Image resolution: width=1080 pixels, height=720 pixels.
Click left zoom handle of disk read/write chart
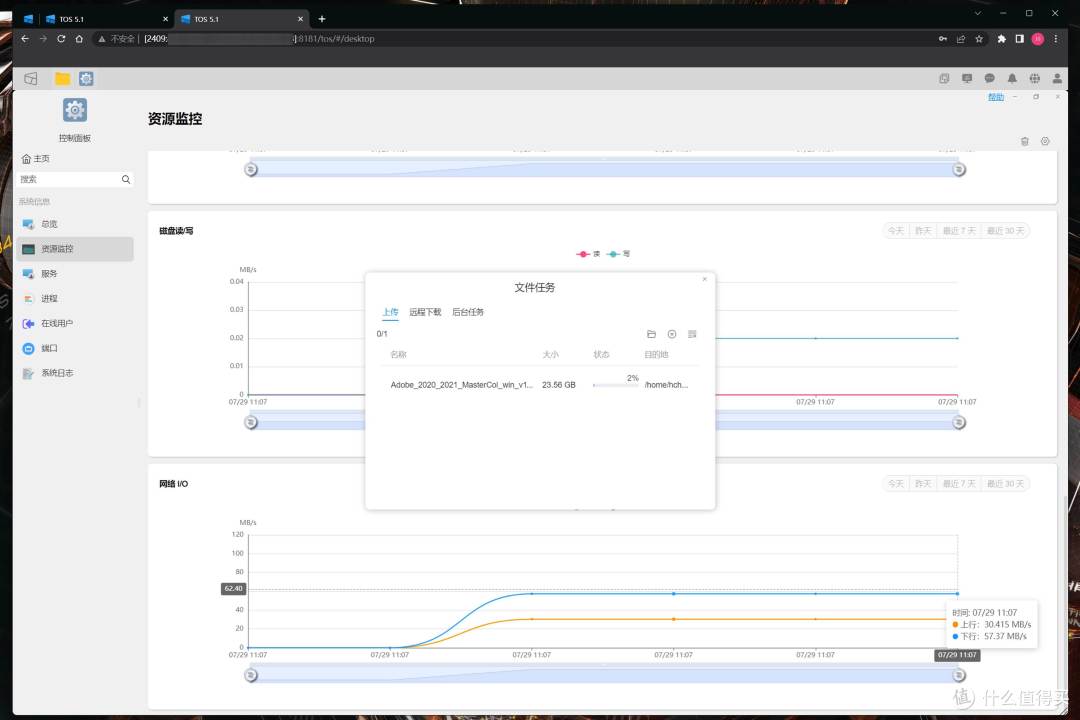click(251, 422)
